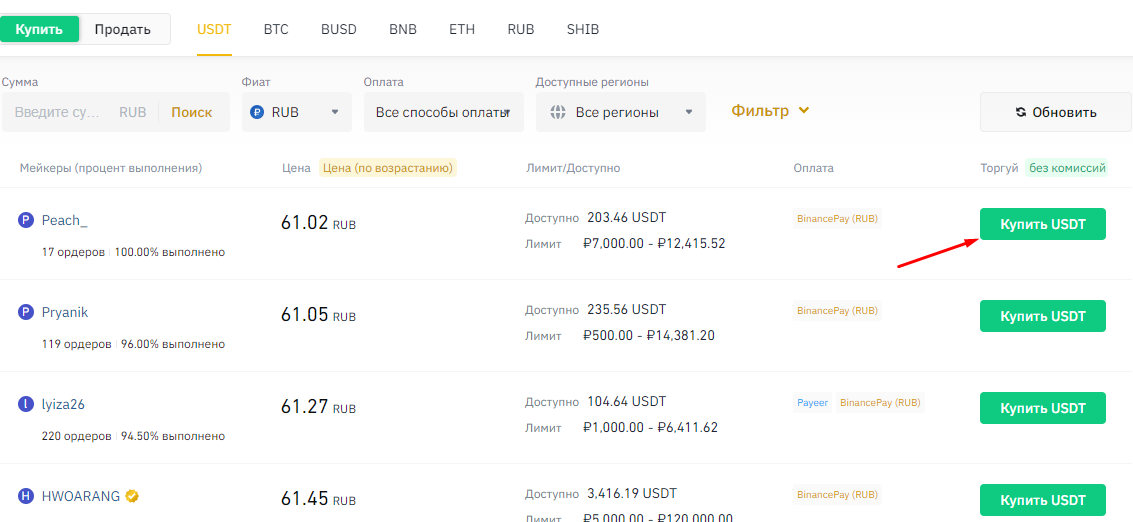Click the 203.46 USDT available amount
This screenshot has width=1133, height=522.
click(x=626, y=217)
